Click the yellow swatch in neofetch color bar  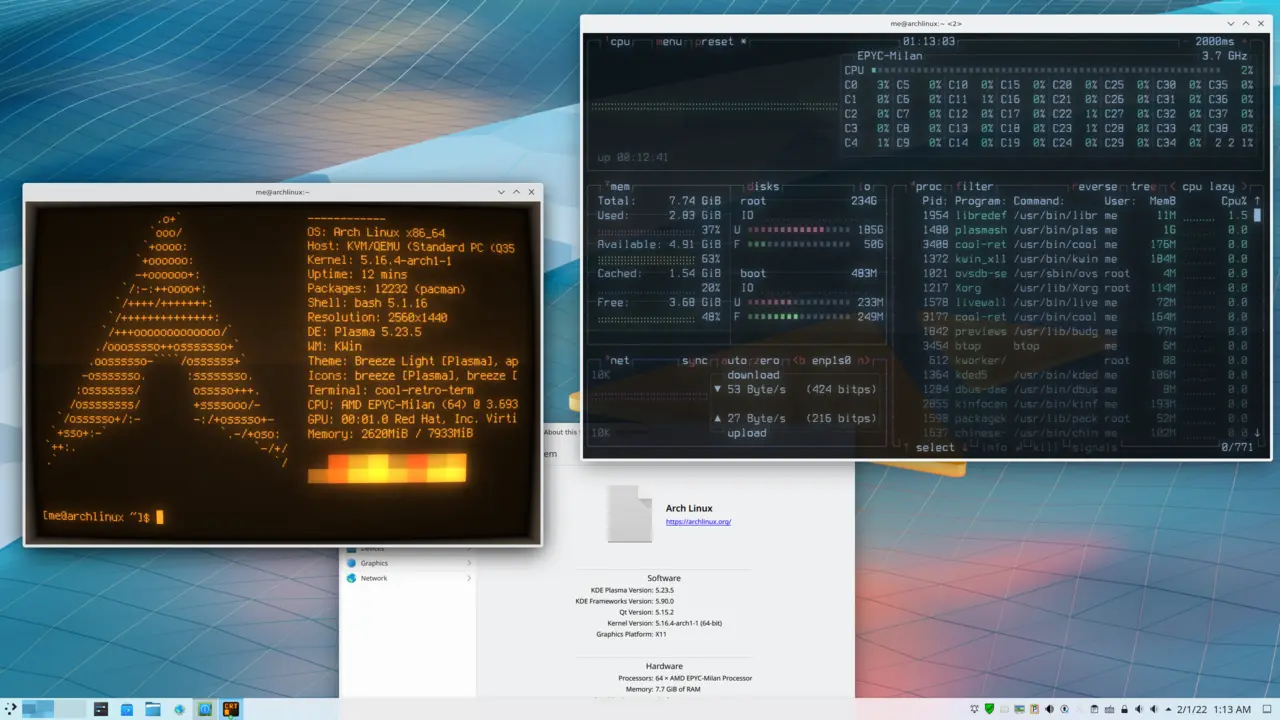coord(376,468)
